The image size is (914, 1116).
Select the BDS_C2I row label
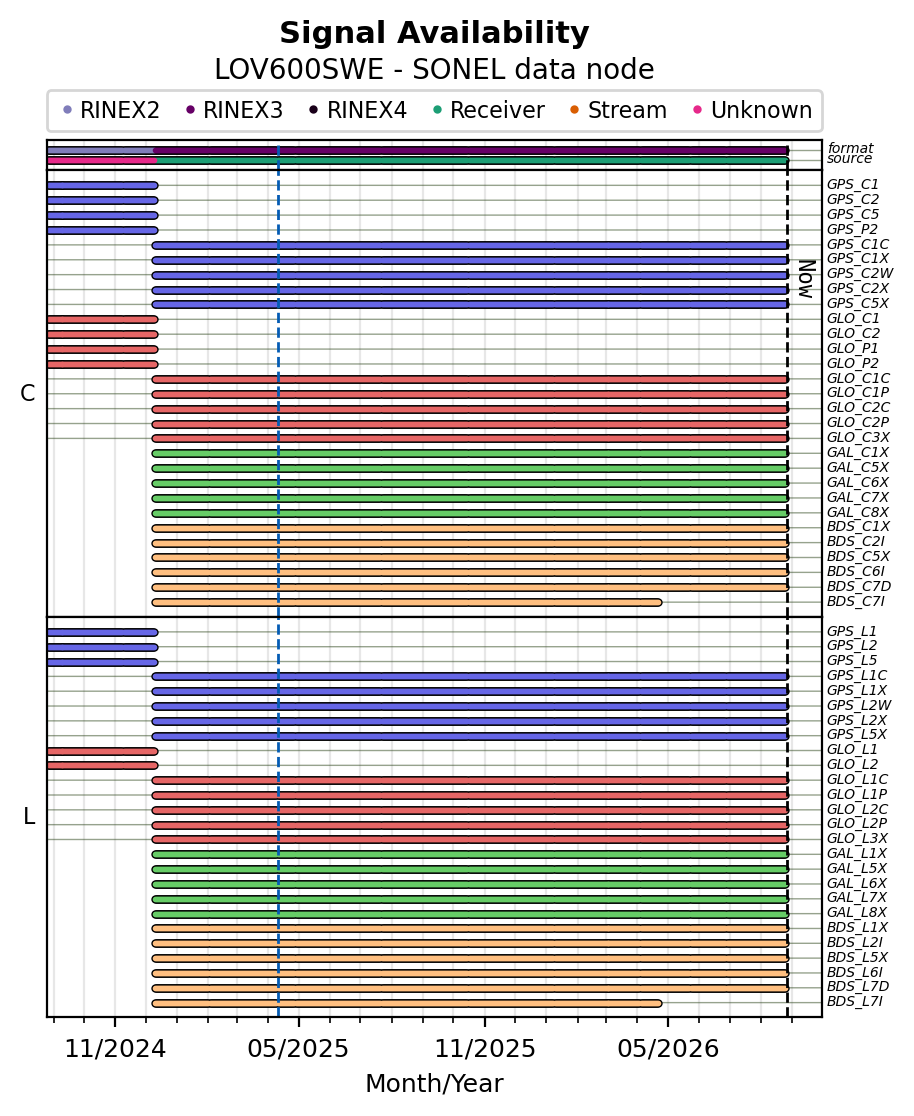pyautogui.click(x=856, y=541)
